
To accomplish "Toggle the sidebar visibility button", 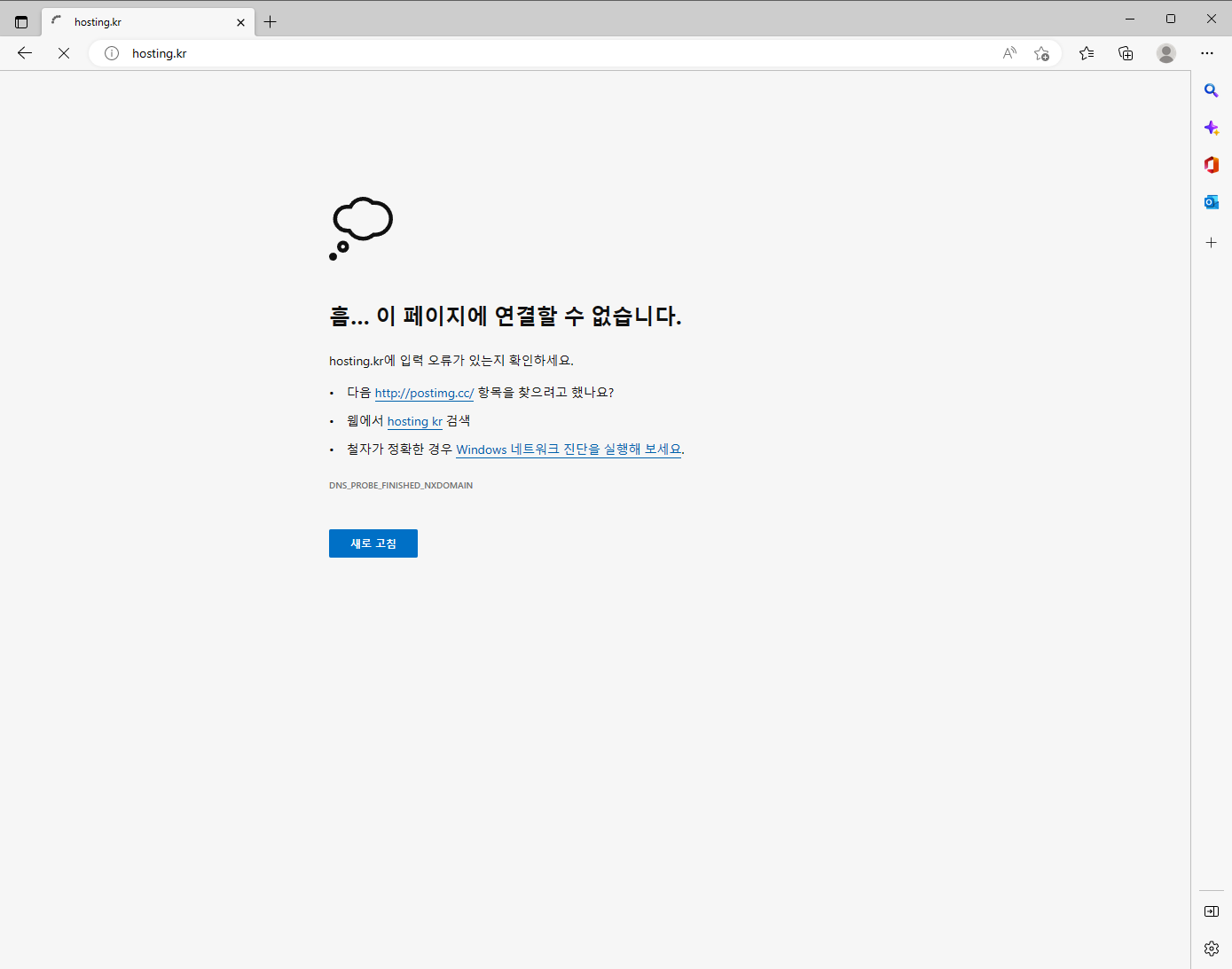I will 1211,911.
